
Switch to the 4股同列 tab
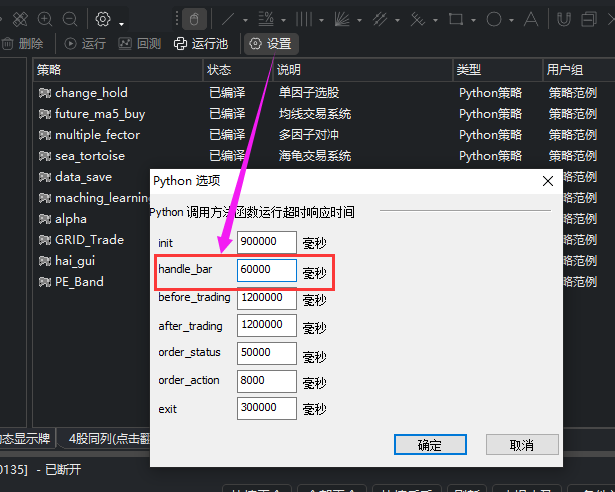(105, 438)
